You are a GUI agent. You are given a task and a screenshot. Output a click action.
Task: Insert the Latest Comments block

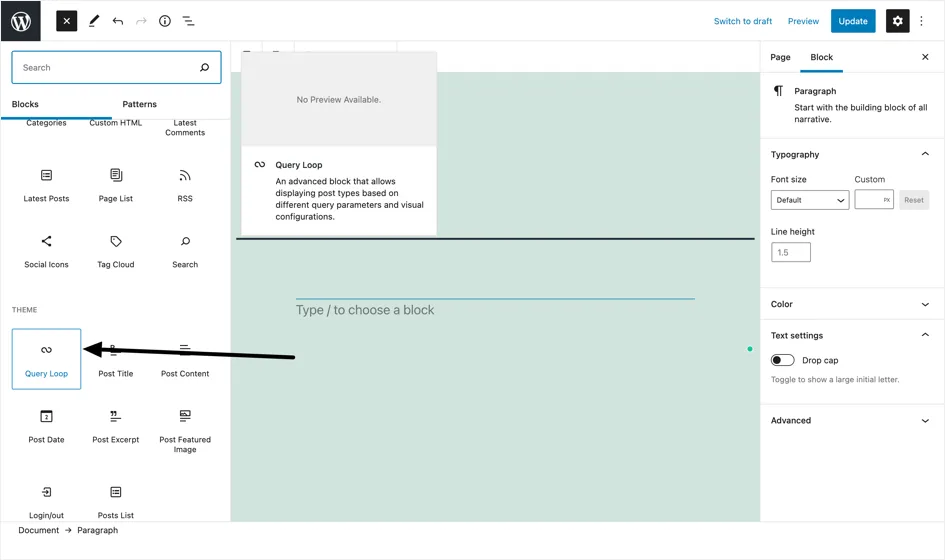(x=185, y=127)
